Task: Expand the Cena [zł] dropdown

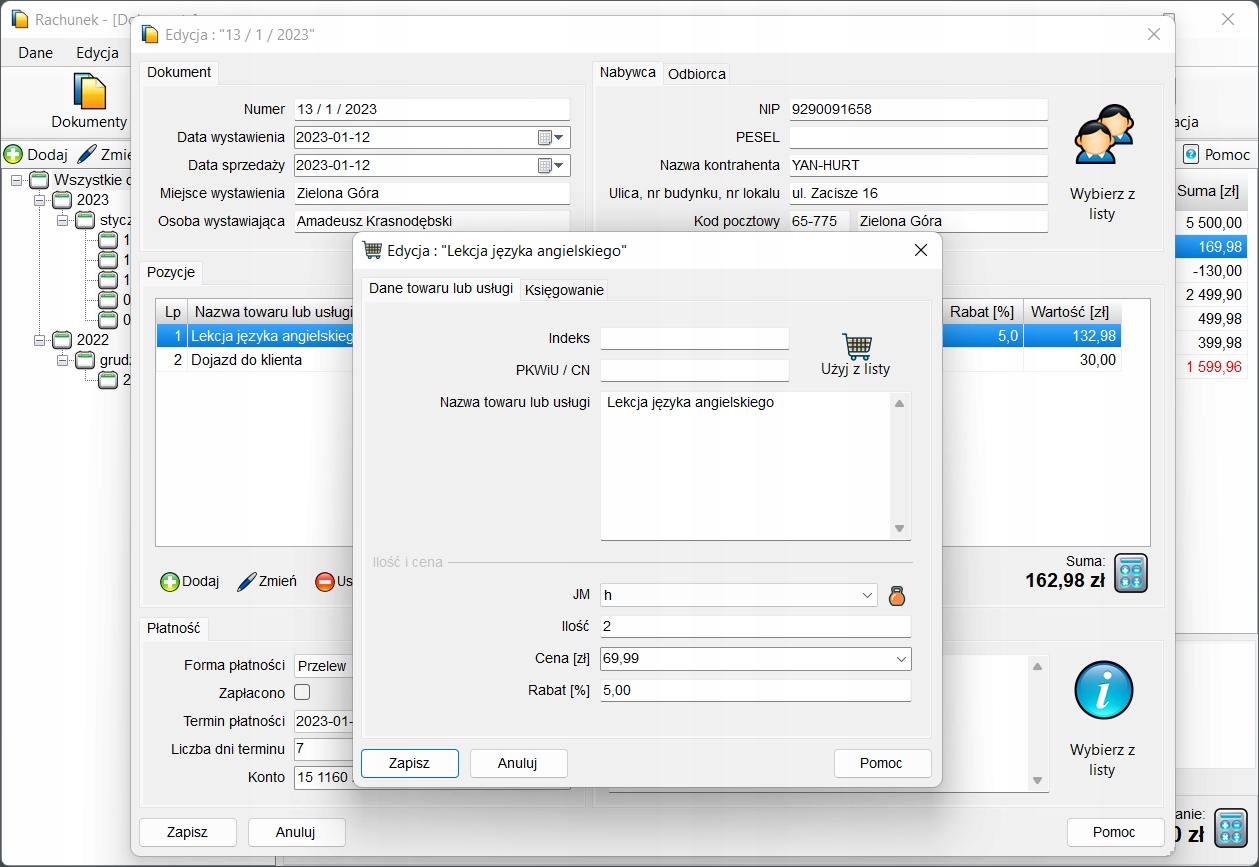Action: coord(901,659)
